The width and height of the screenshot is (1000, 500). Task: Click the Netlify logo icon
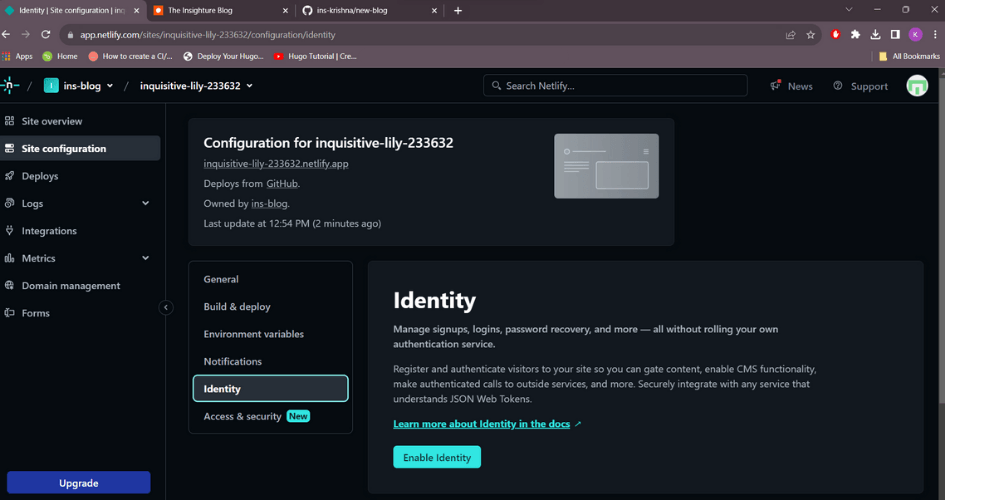[9, 85]
